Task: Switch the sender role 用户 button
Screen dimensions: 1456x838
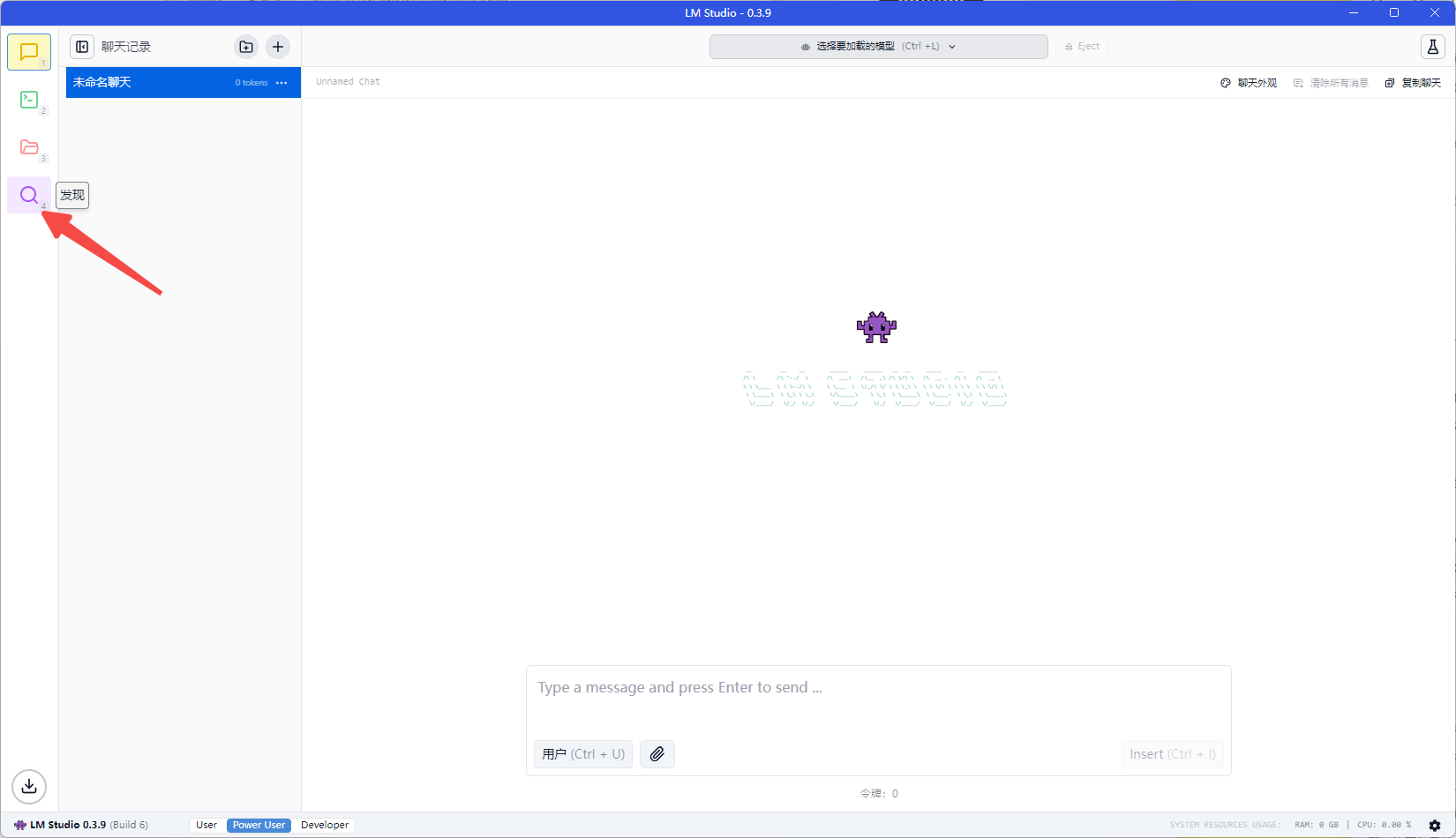Action: [x=583, y=754]
